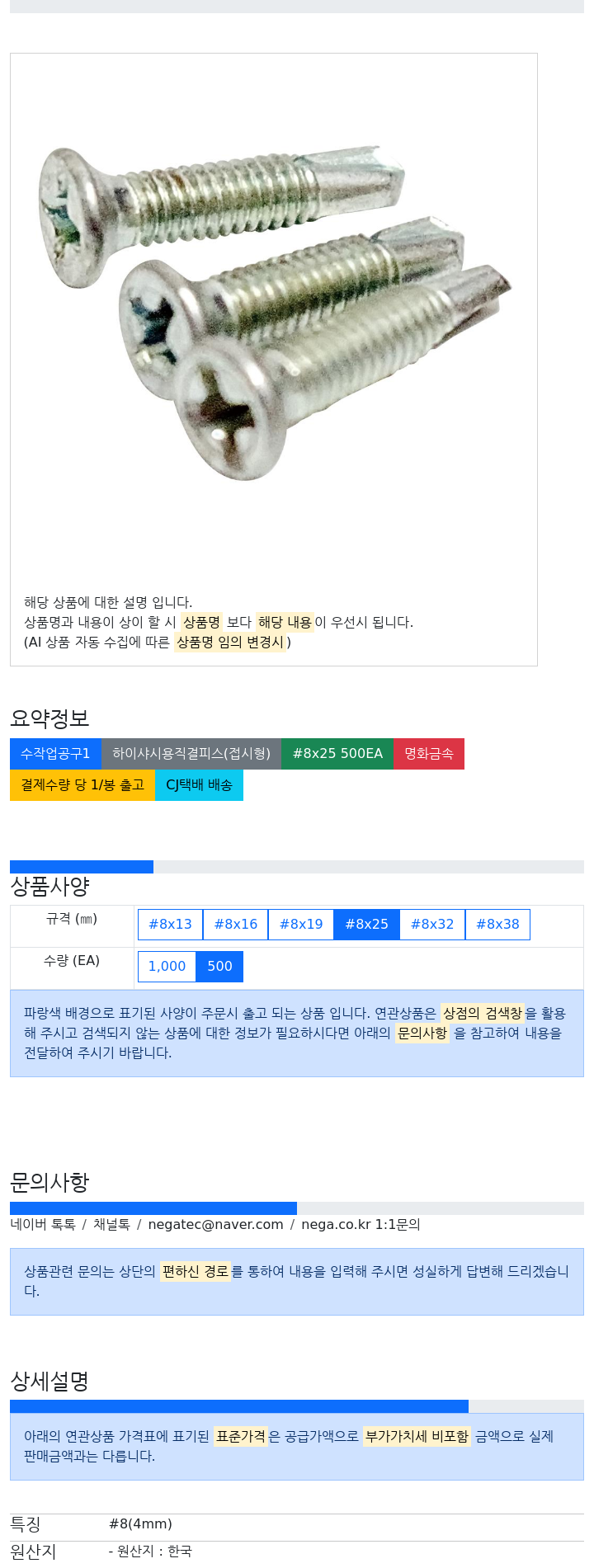Click the 수작업공구1 category tag

(55, 754)
